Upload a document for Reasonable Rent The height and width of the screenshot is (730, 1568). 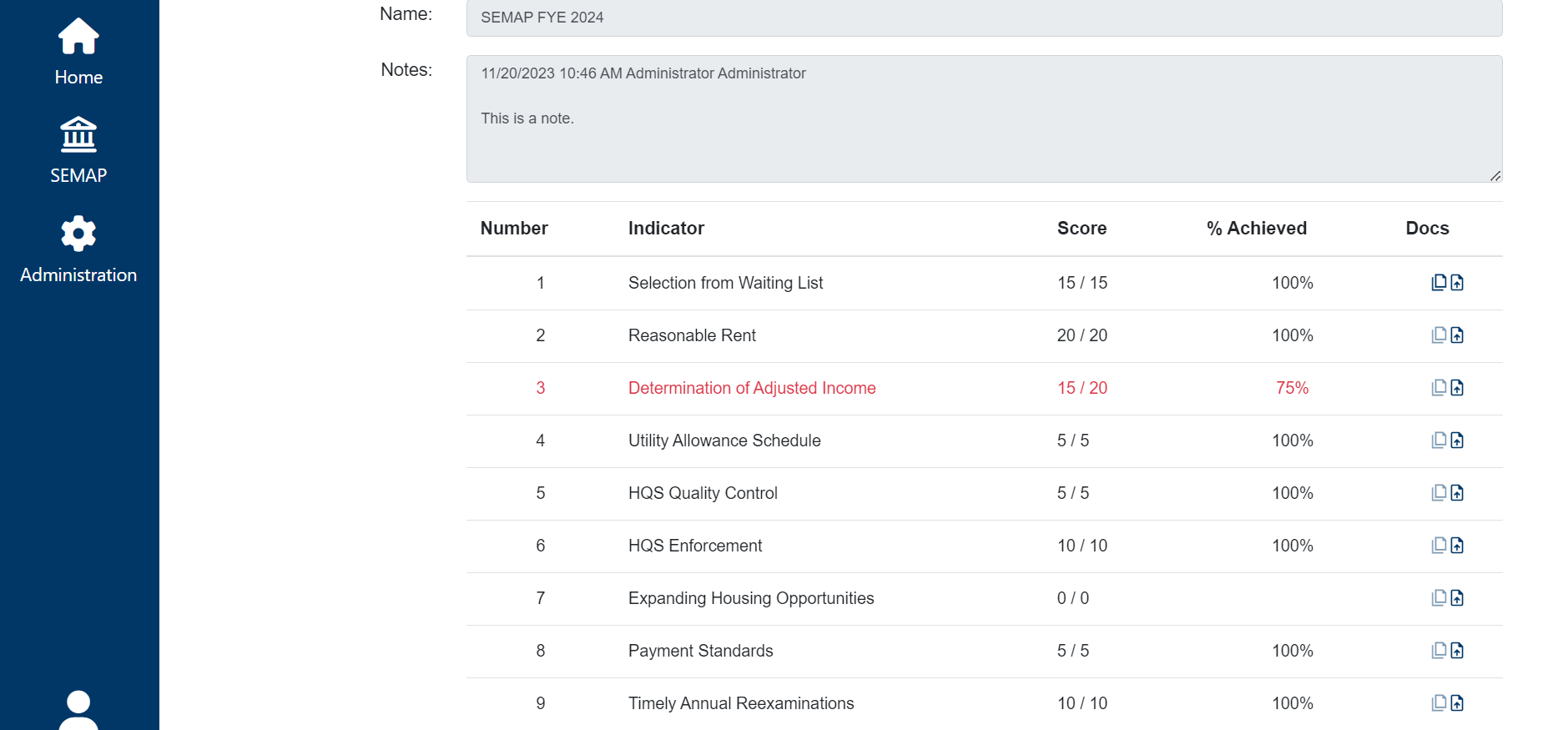[x=1457, y=335]
